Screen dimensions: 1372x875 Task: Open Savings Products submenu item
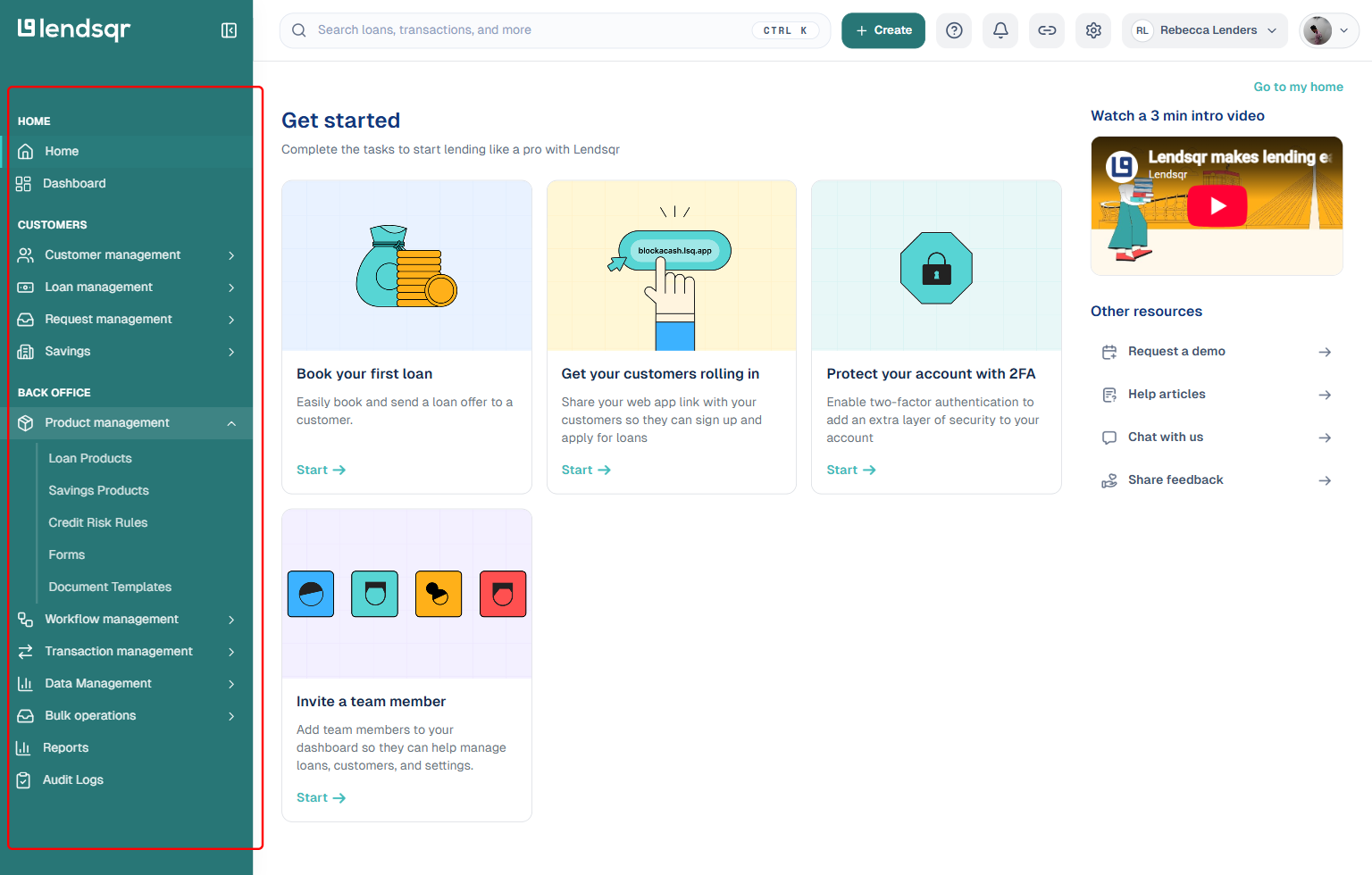point(99,490)
